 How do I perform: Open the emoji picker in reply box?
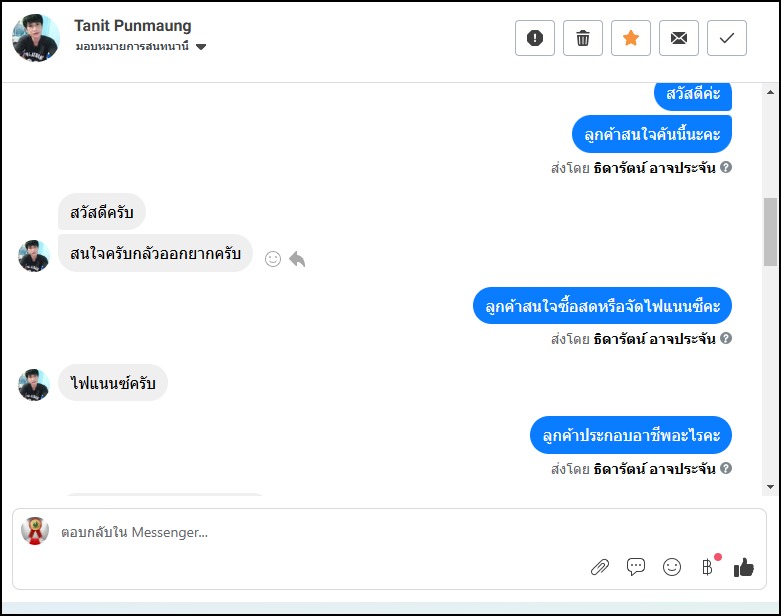click(672, 567)
